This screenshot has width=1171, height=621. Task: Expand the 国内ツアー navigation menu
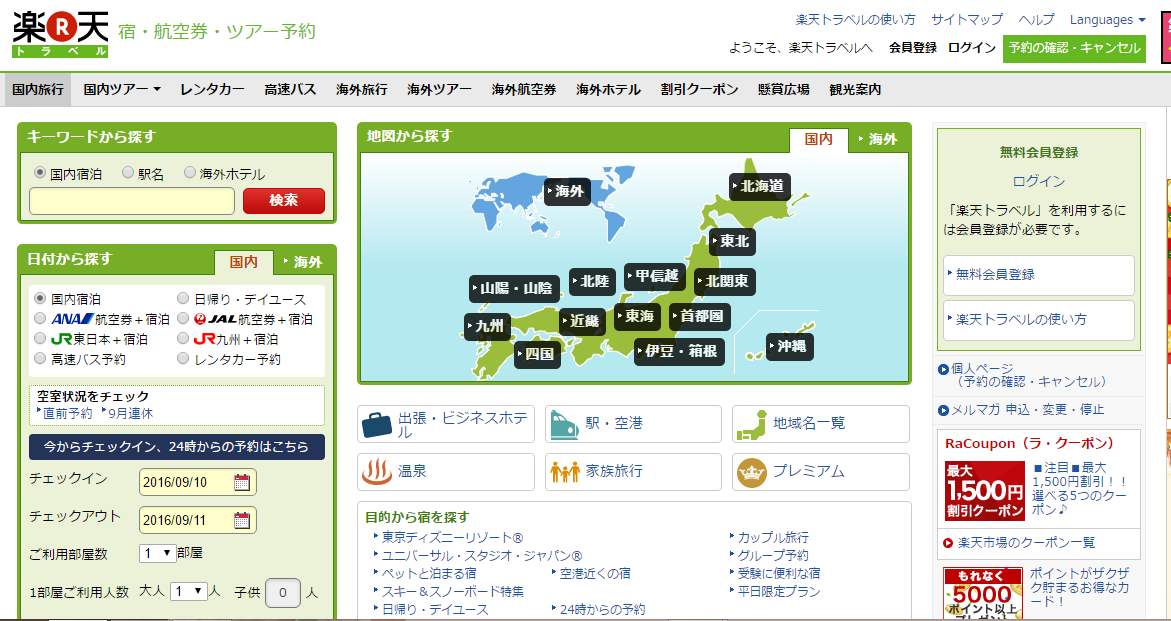[122, 90]
